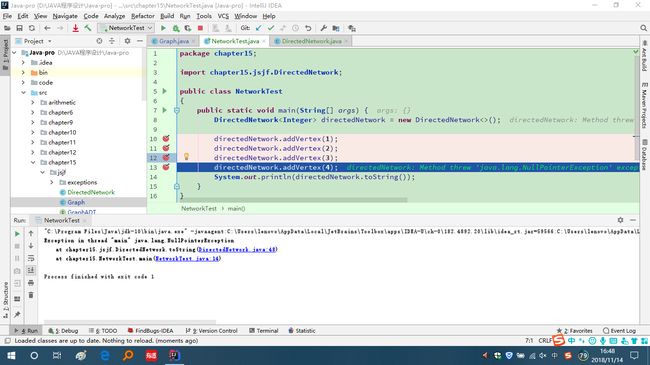Switch to the Graph.java editor tab
The image size is (650, 365).
[x=174, y=41]
